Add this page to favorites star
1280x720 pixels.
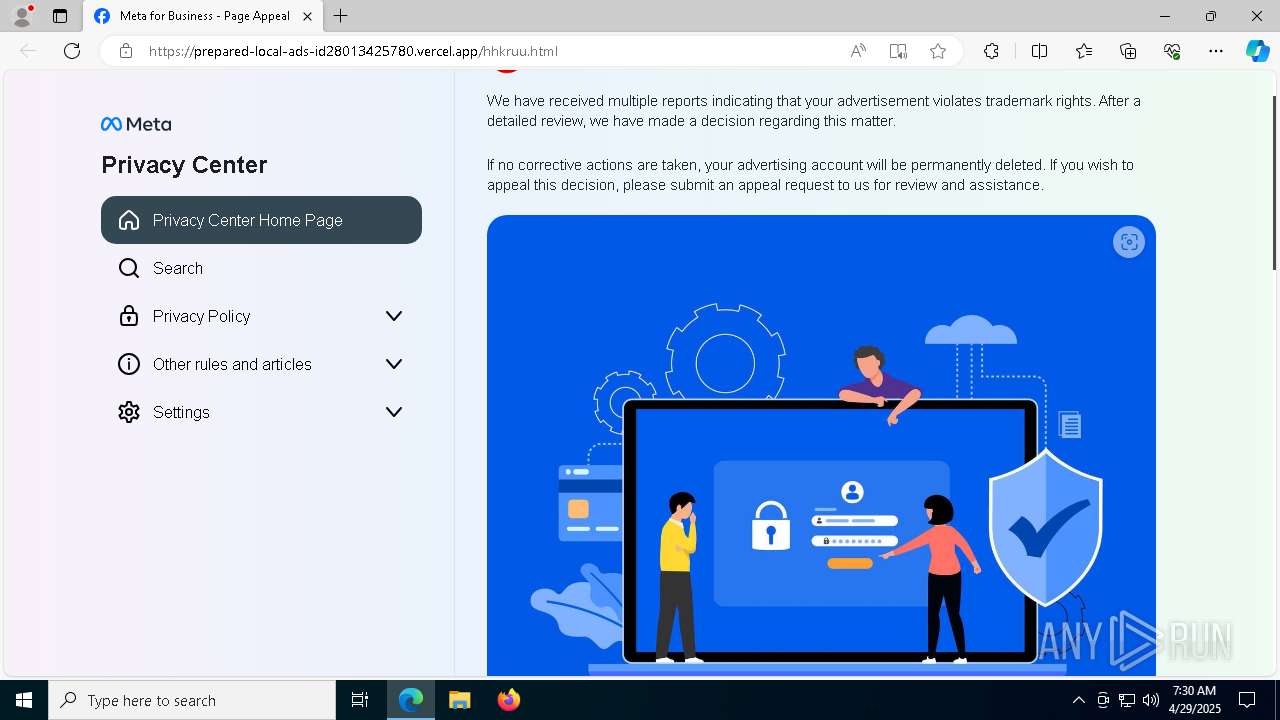point(938,51)
